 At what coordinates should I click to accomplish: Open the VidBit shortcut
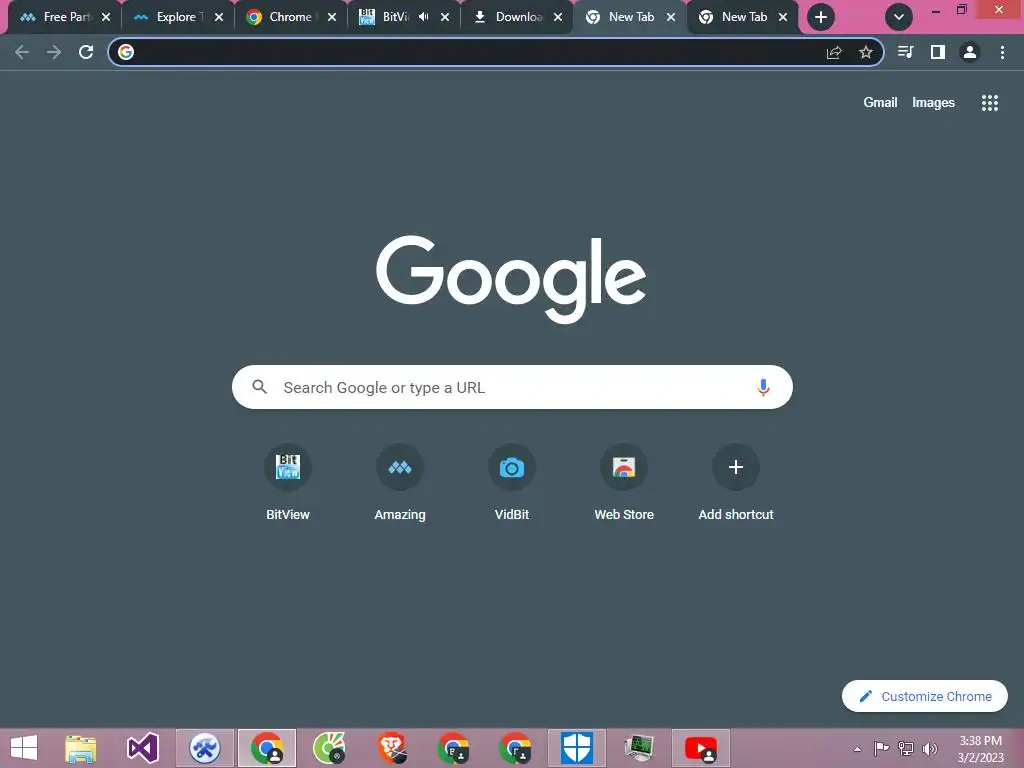(x=512, y=483)
